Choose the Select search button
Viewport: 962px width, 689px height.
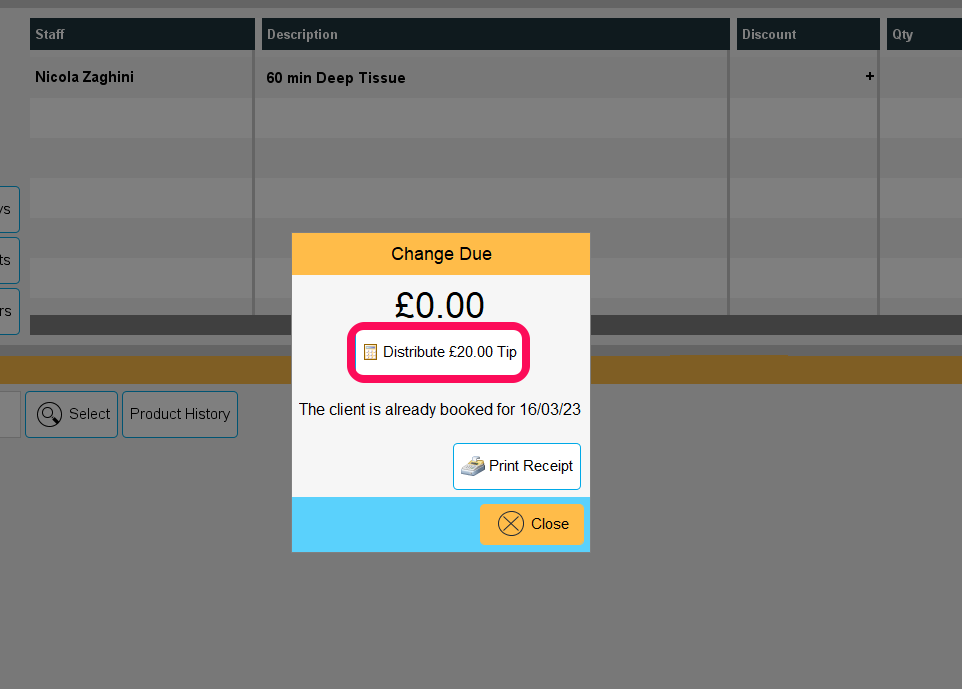pos(72,415)
